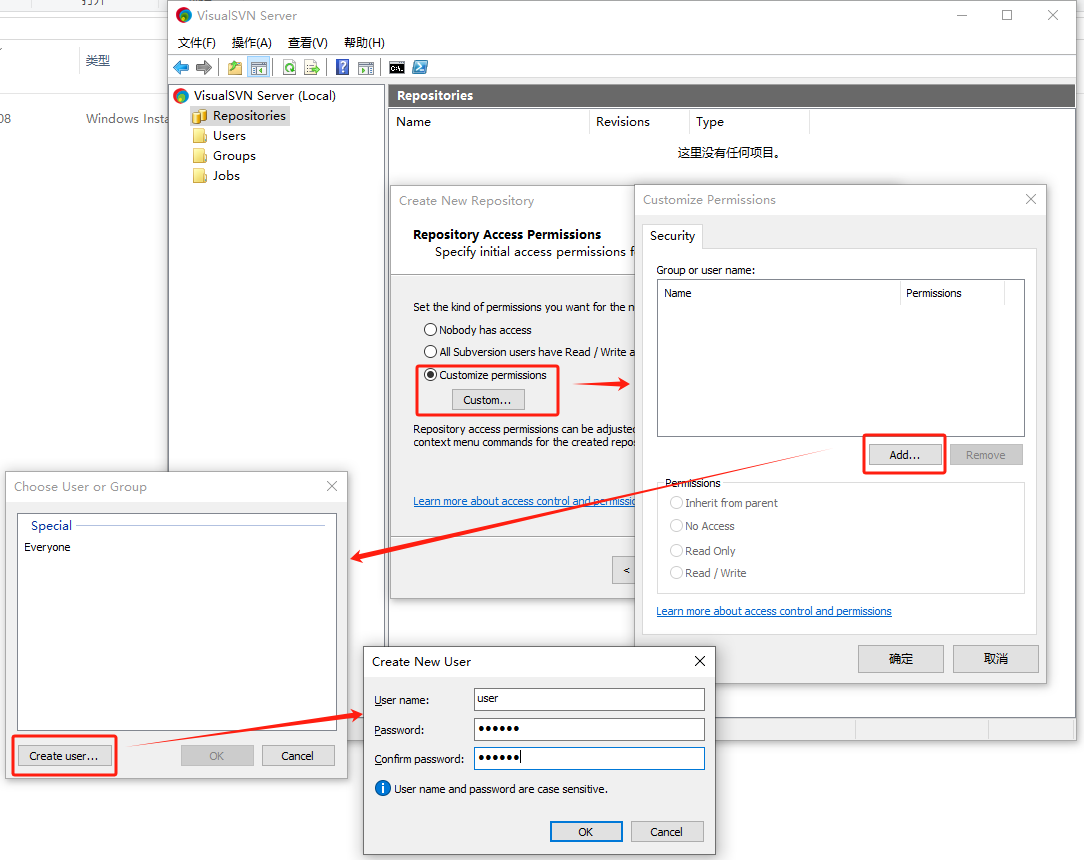Switch to the Security tab
This screenshot has width=1084, height=860.
672,236
